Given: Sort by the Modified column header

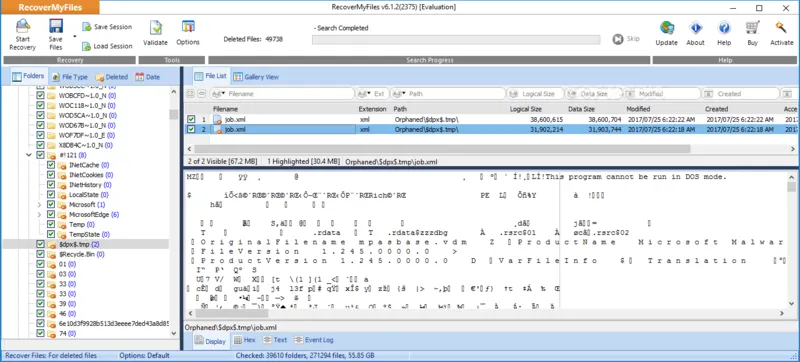Looking at the screenshot, I should tap(638, 109).
